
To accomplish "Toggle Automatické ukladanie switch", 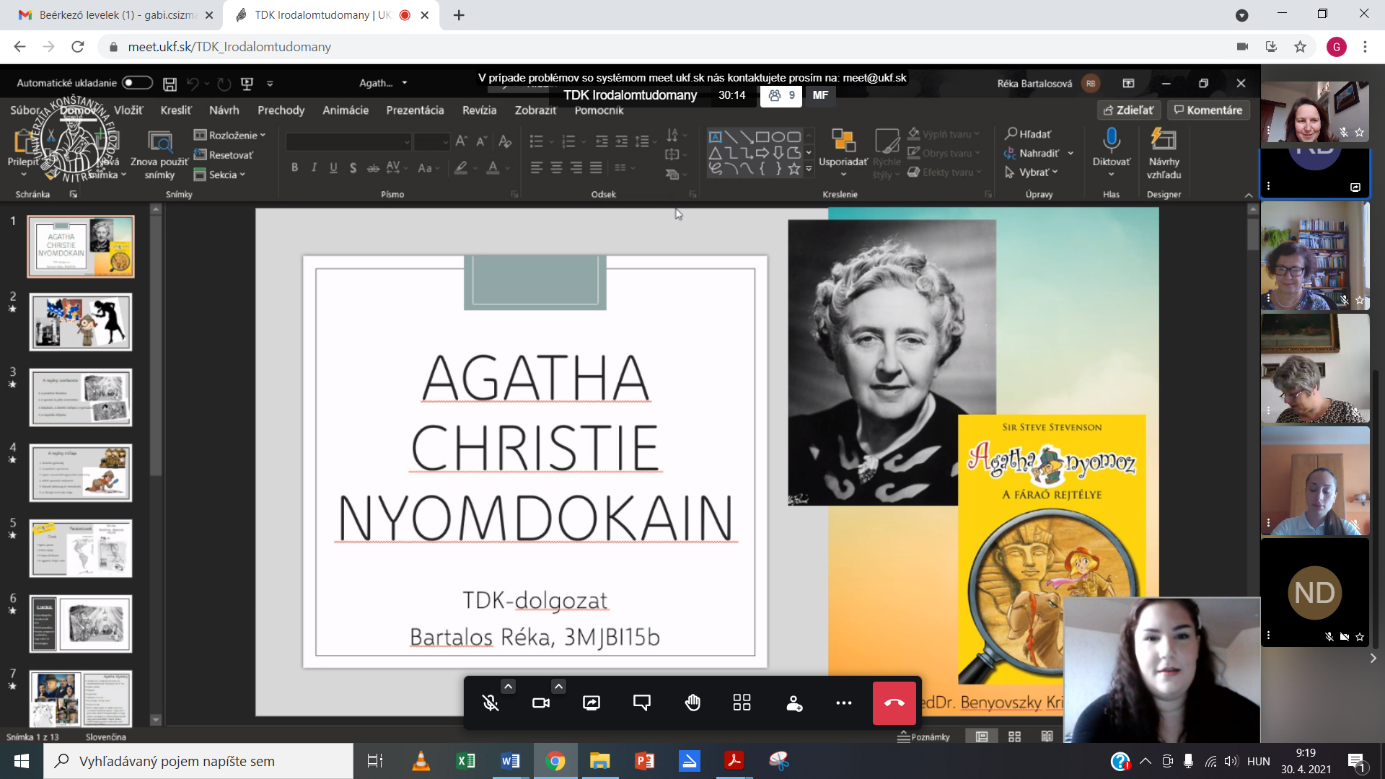I will click(x=137, y=83).
